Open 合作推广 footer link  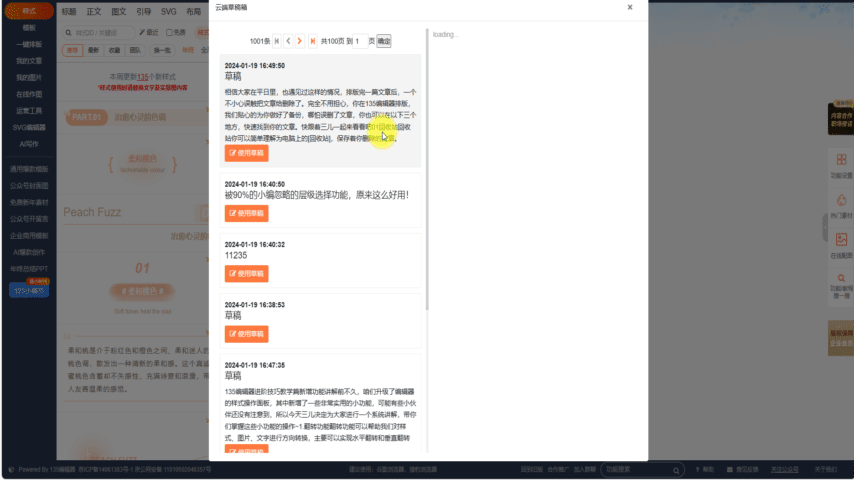click(558, 470)
